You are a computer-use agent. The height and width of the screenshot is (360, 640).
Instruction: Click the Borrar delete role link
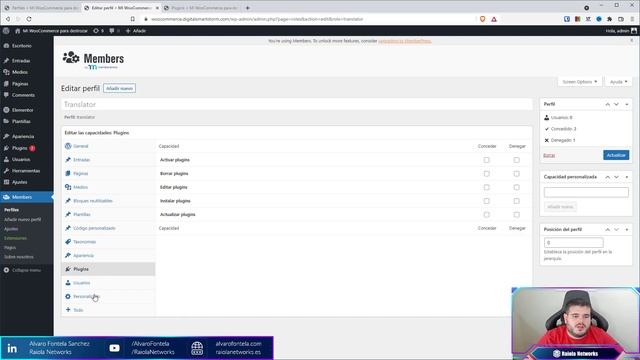[x=549, y=155]
